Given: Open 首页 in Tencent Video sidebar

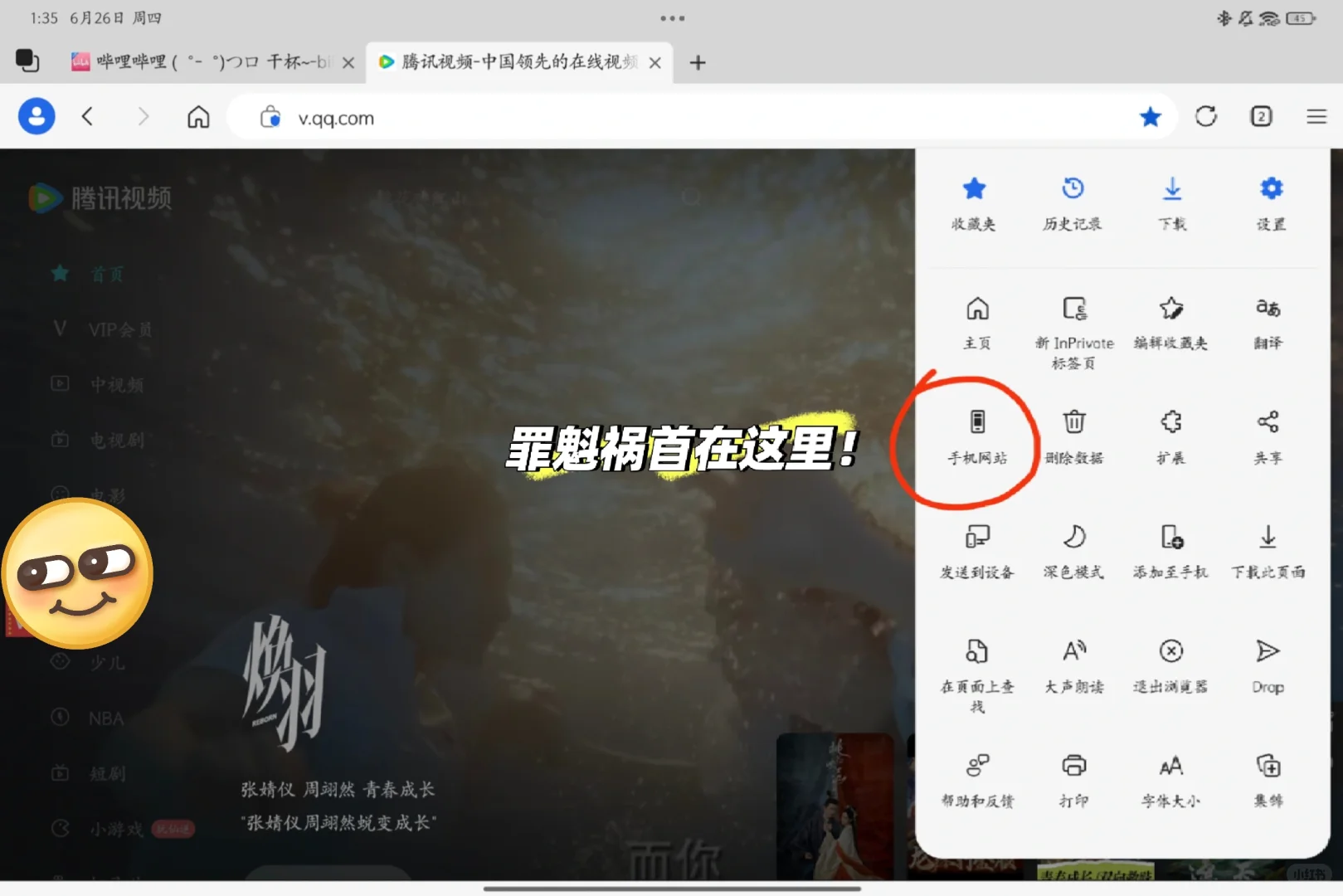Looking at the screenshot, I should 89,274.
